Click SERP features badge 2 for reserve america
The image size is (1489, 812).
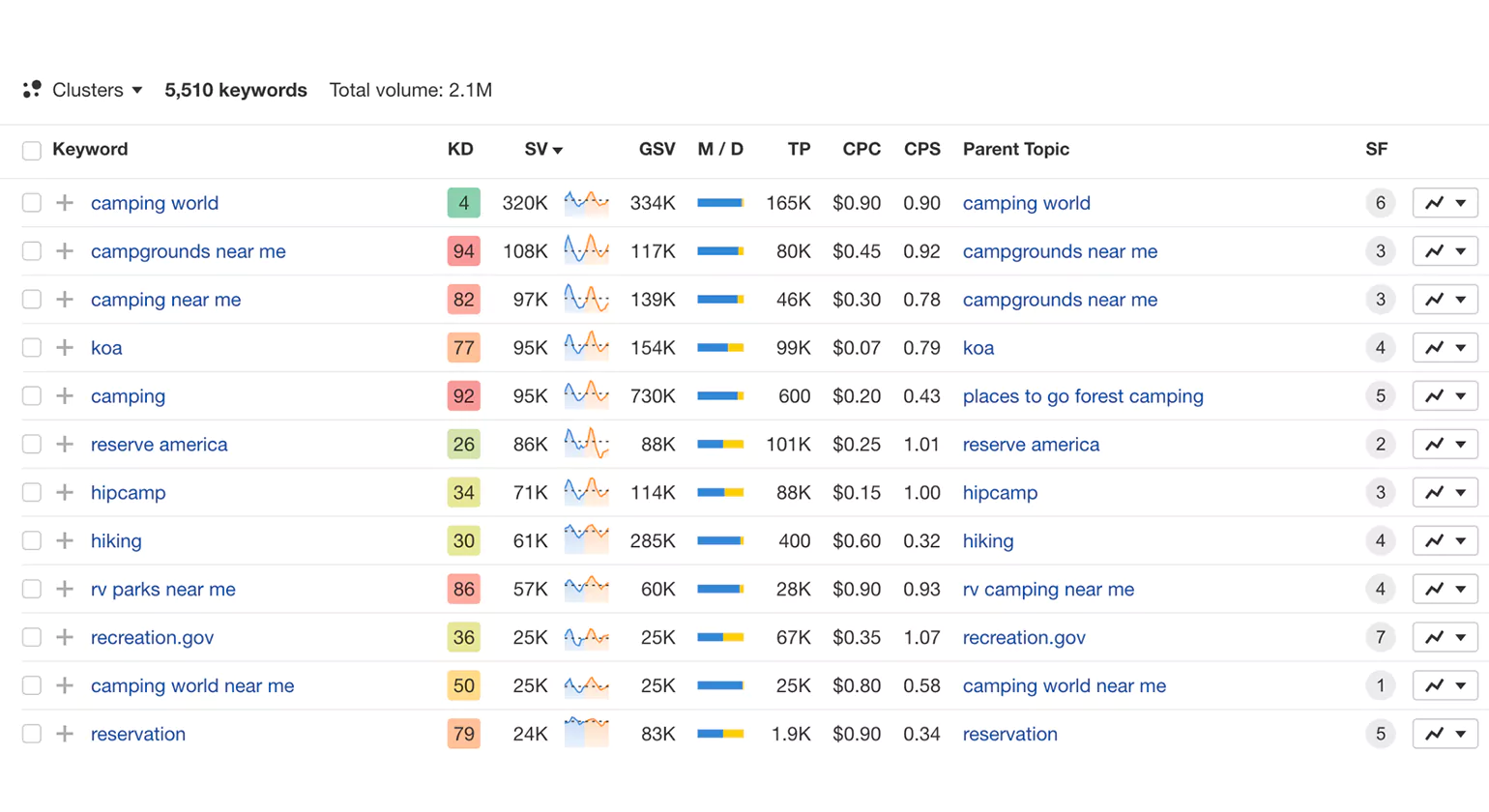click(x=1380, y=445)
